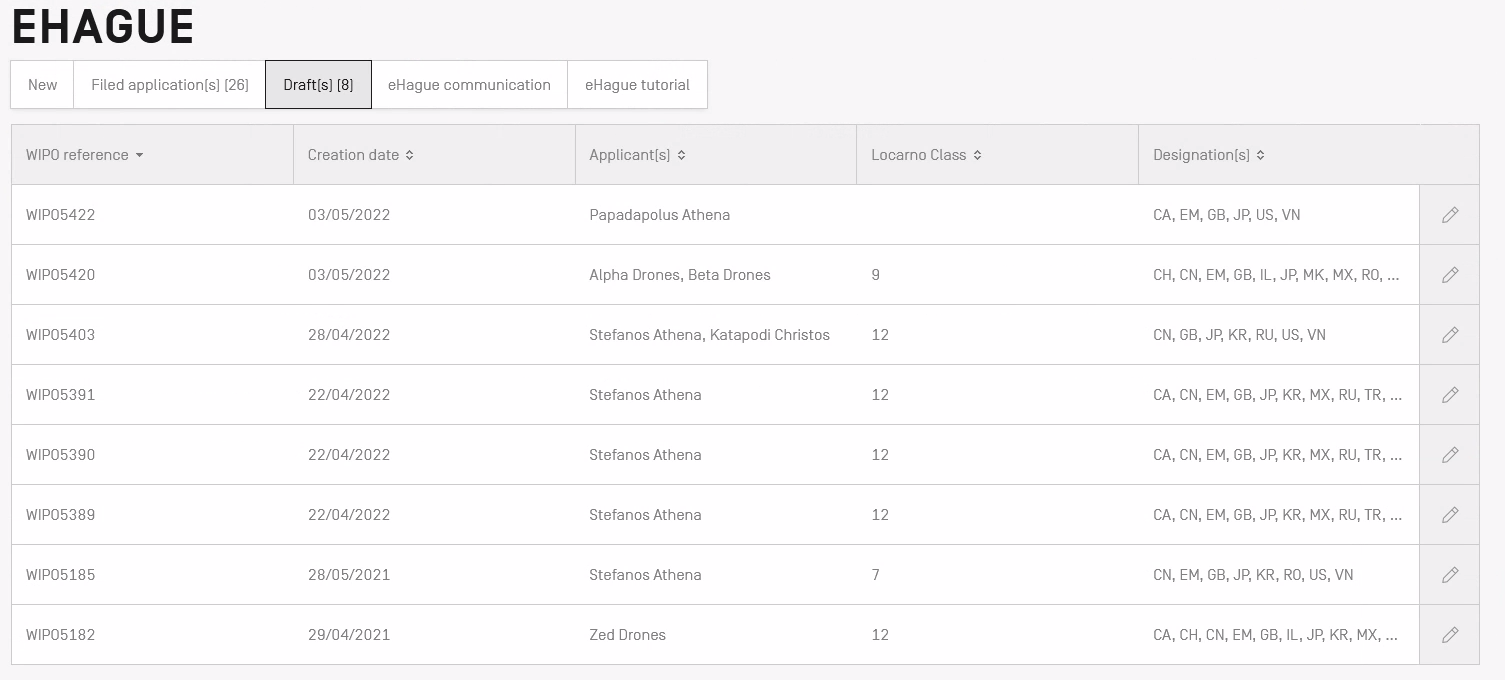Edit draft WIPO5422 with pencil icon
The height and width of the screenshot is (680, 1505).
point(1449,215)
